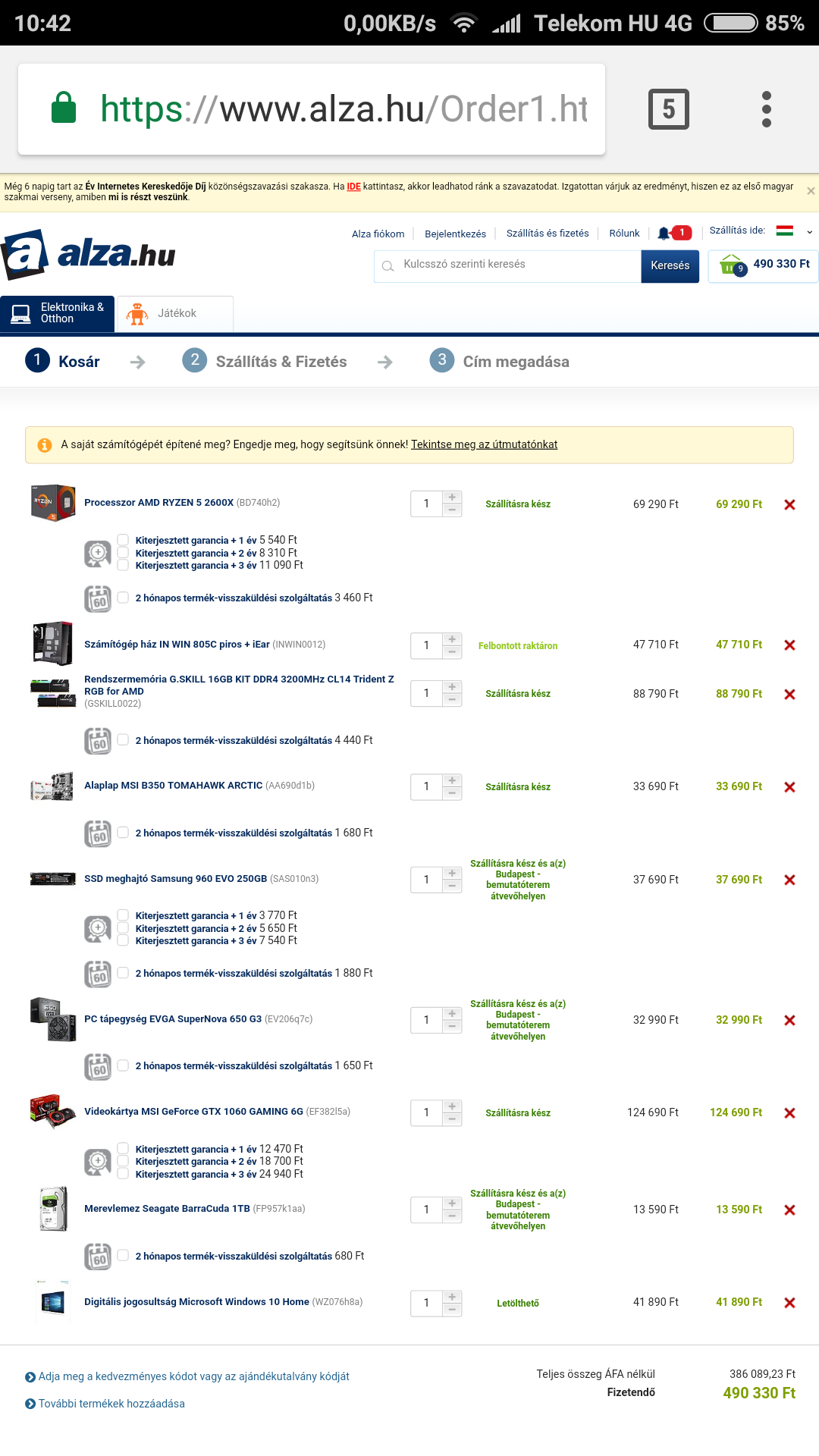Click the red IDE voting link

pos(353,187)
